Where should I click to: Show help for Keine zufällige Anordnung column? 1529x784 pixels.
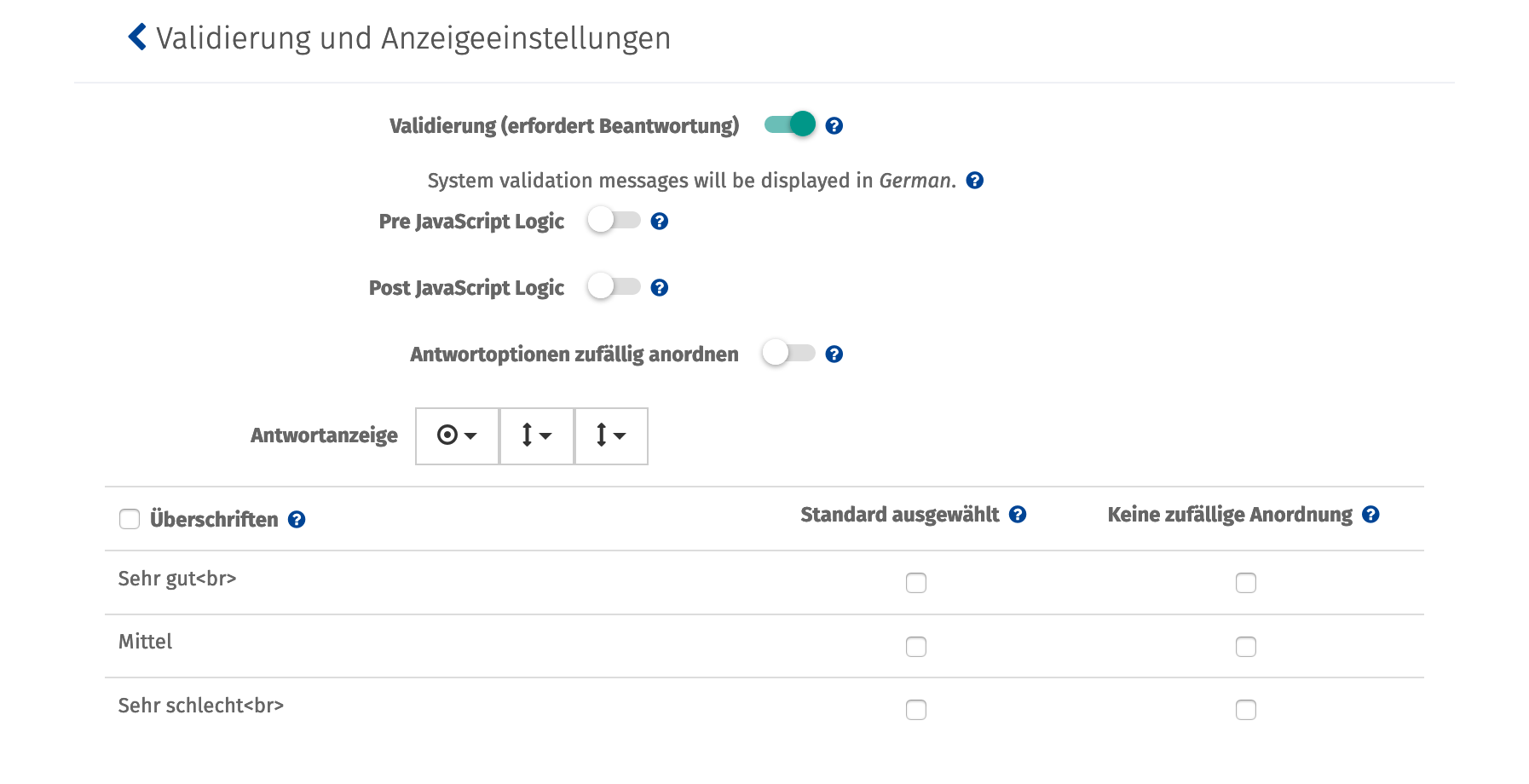pyautogui.click(x=1370, y=515)
